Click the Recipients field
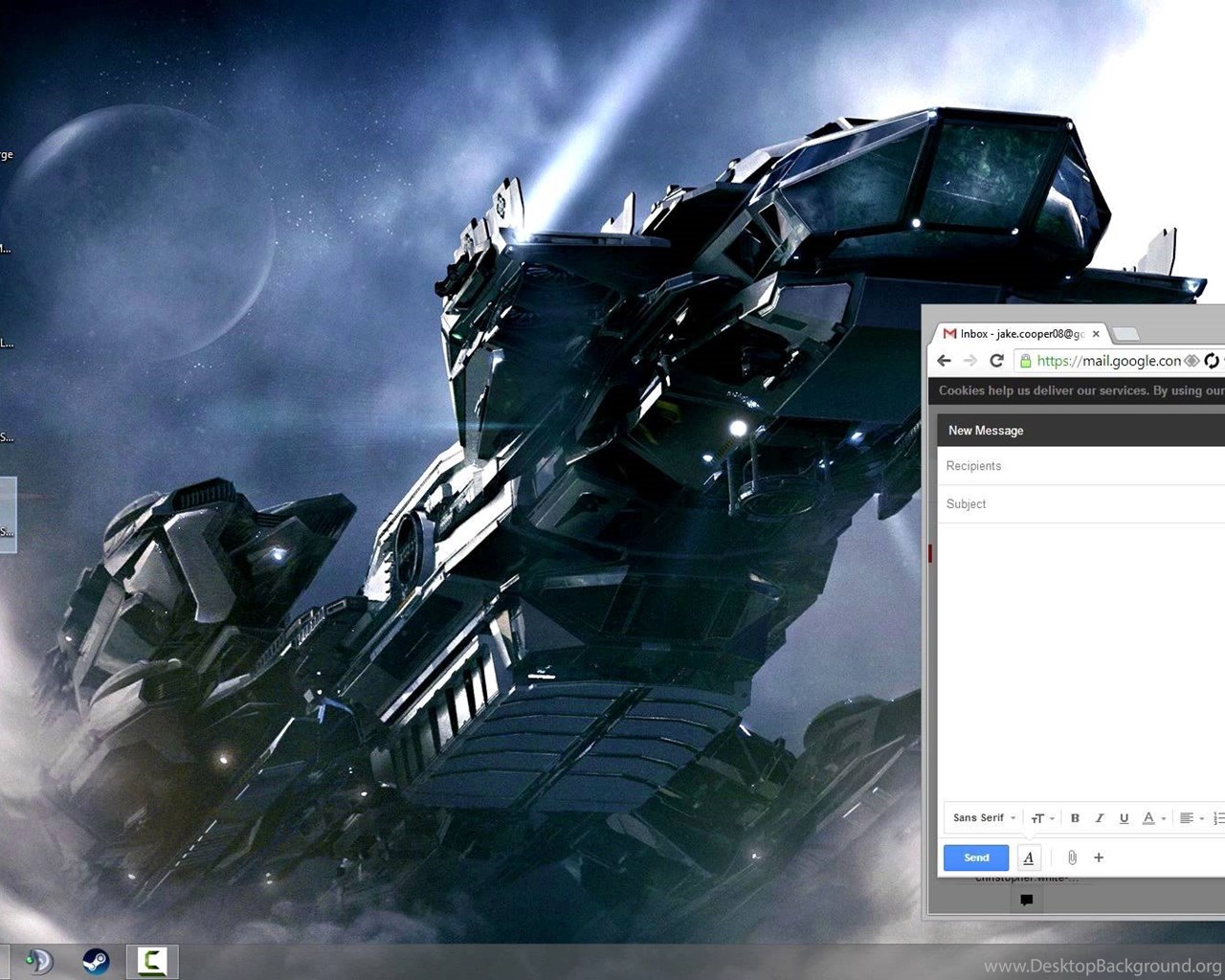The height and width of the screenshot is (980, 1225). [x=1081, y=466]
